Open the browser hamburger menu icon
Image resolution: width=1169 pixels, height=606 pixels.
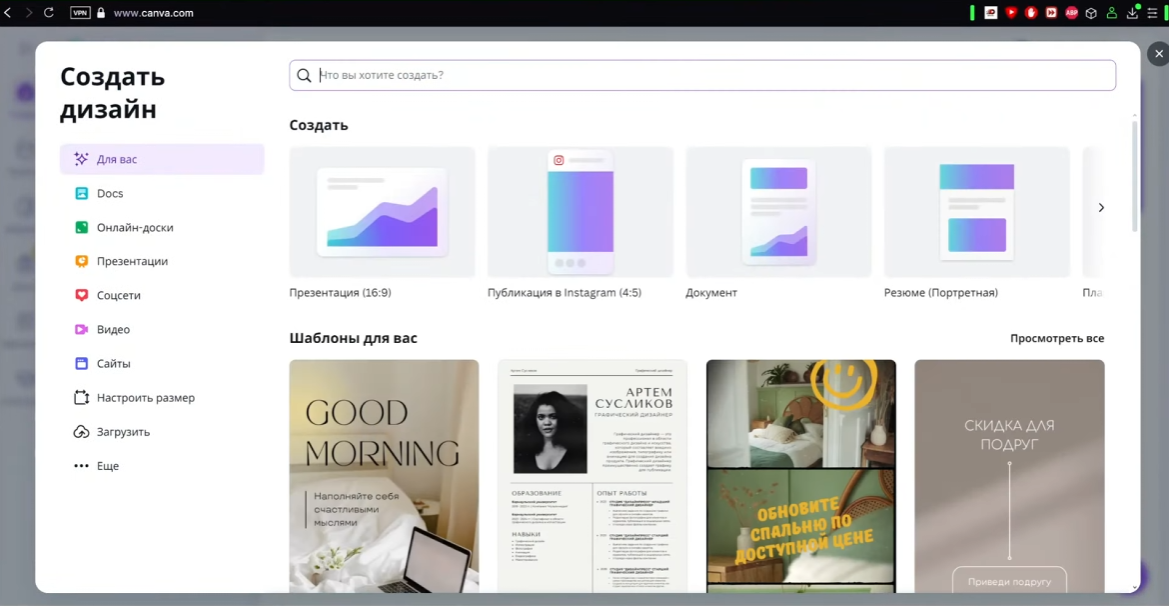1152,13
